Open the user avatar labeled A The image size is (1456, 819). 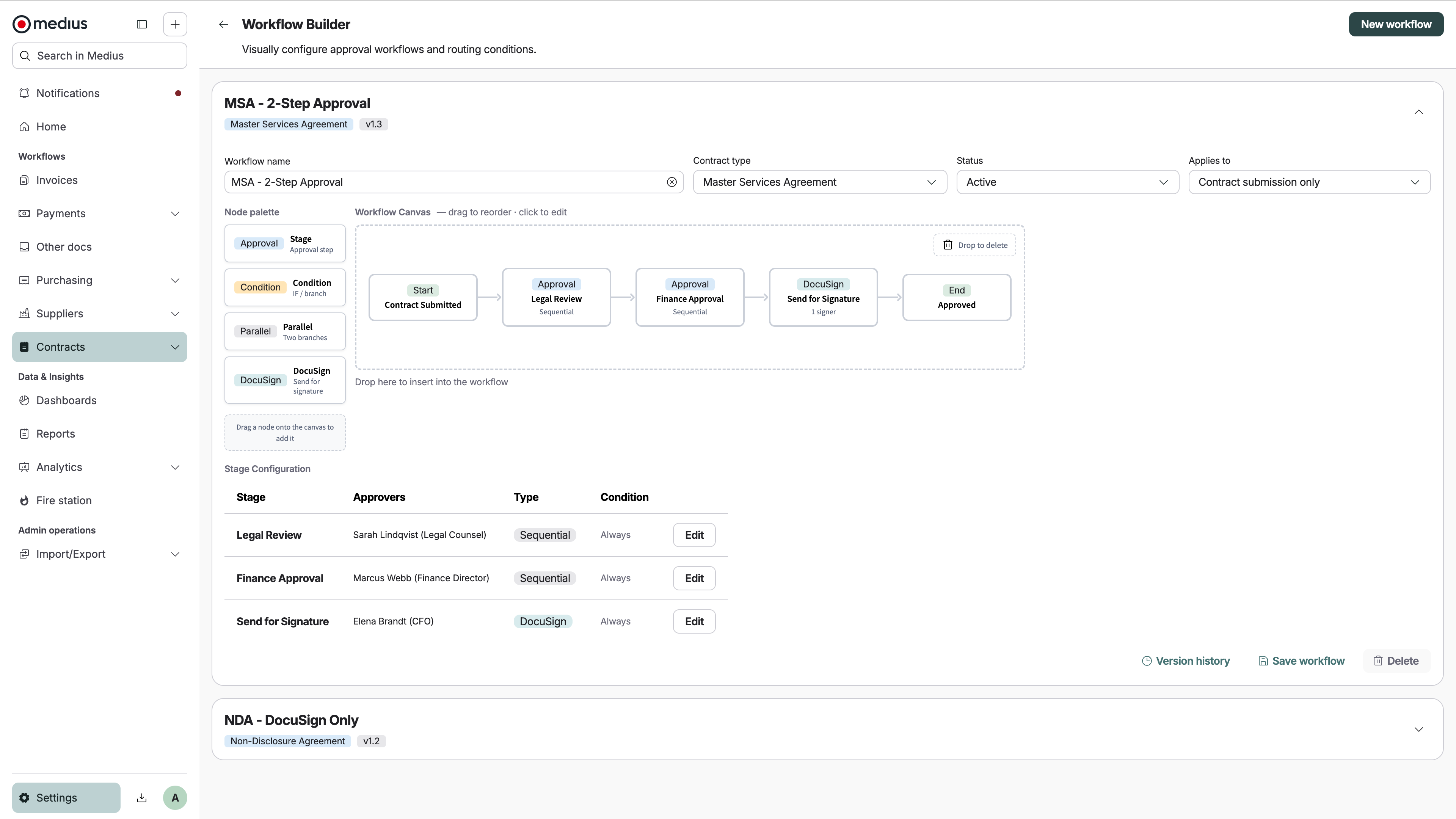pos(175,797)
